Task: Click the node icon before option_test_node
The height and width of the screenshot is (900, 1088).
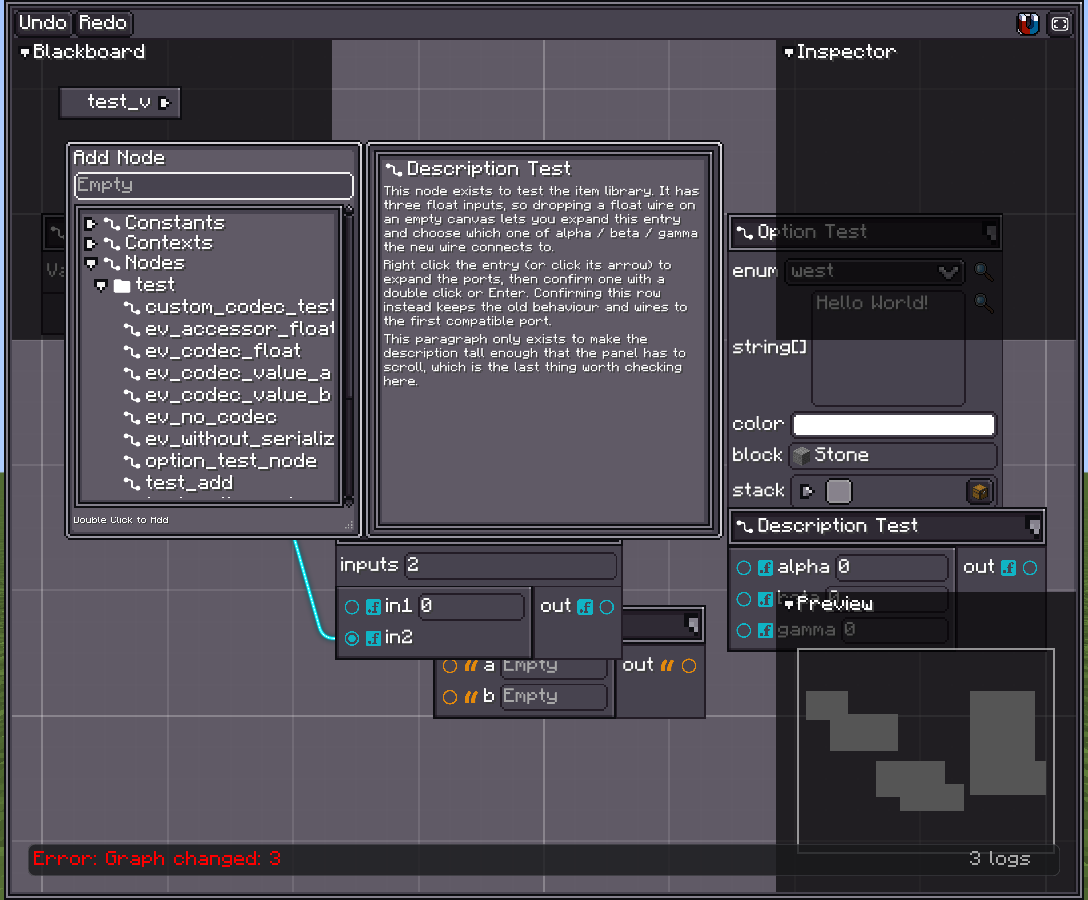Action: click(x=132, y=461)
